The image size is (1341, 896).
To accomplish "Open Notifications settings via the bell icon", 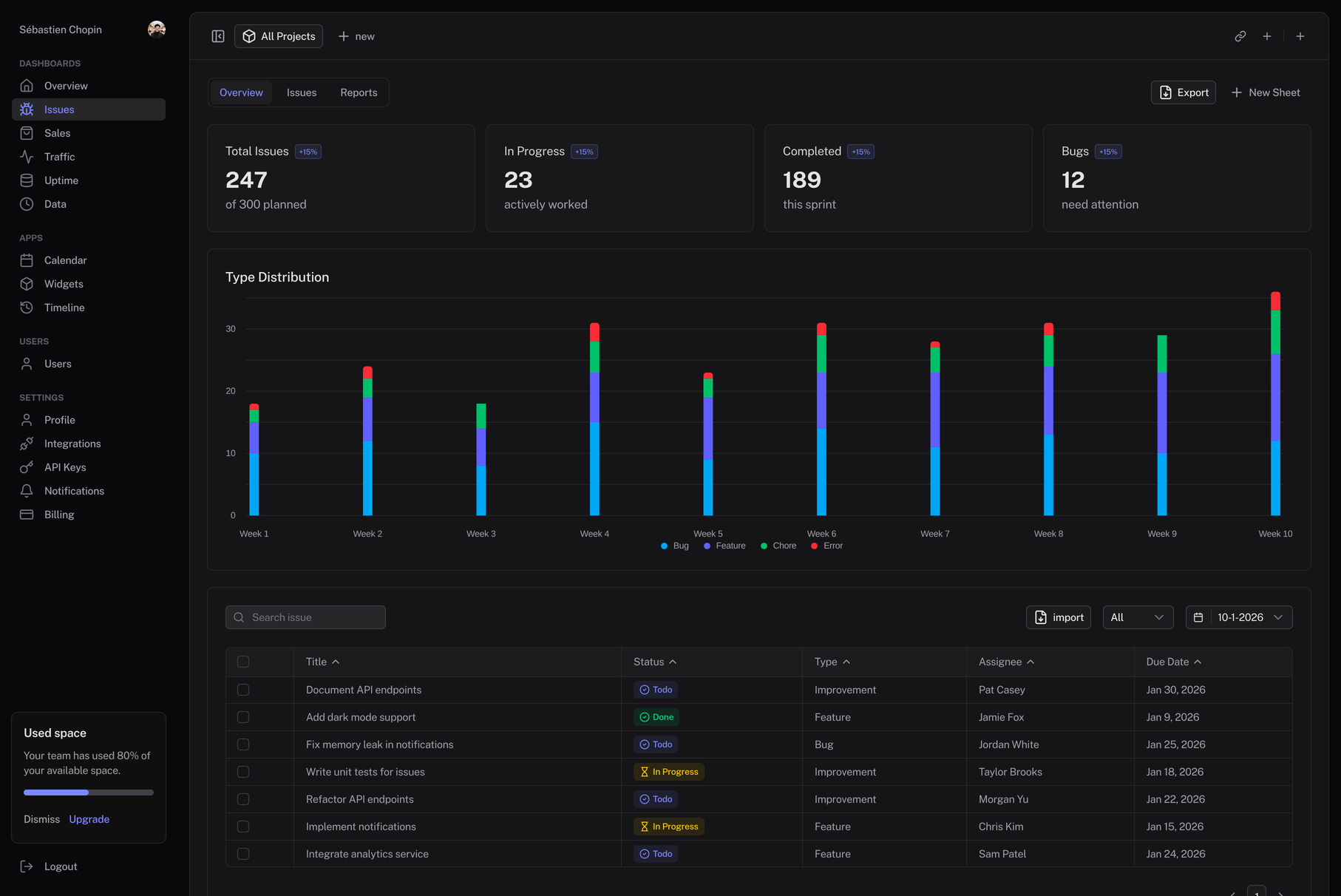I will [x=27, y=490].
